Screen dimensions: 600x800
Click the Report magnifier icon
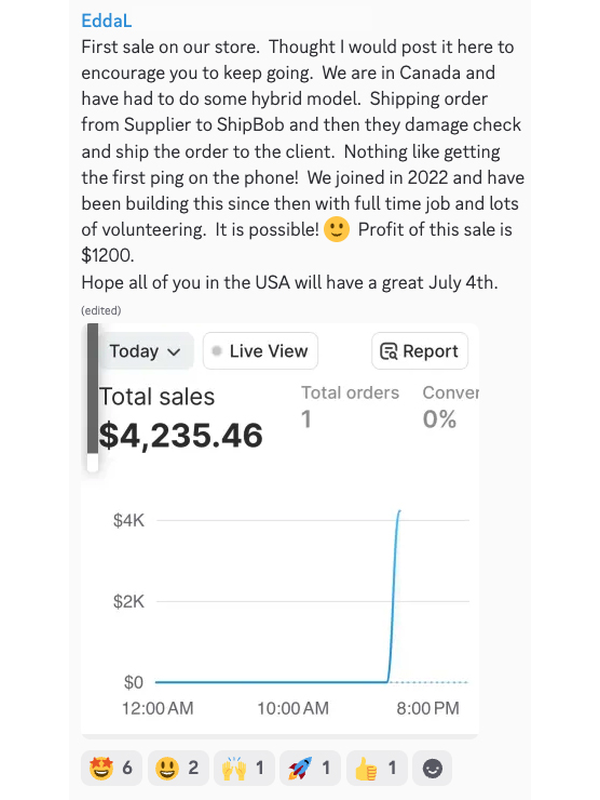click(390, 351)
